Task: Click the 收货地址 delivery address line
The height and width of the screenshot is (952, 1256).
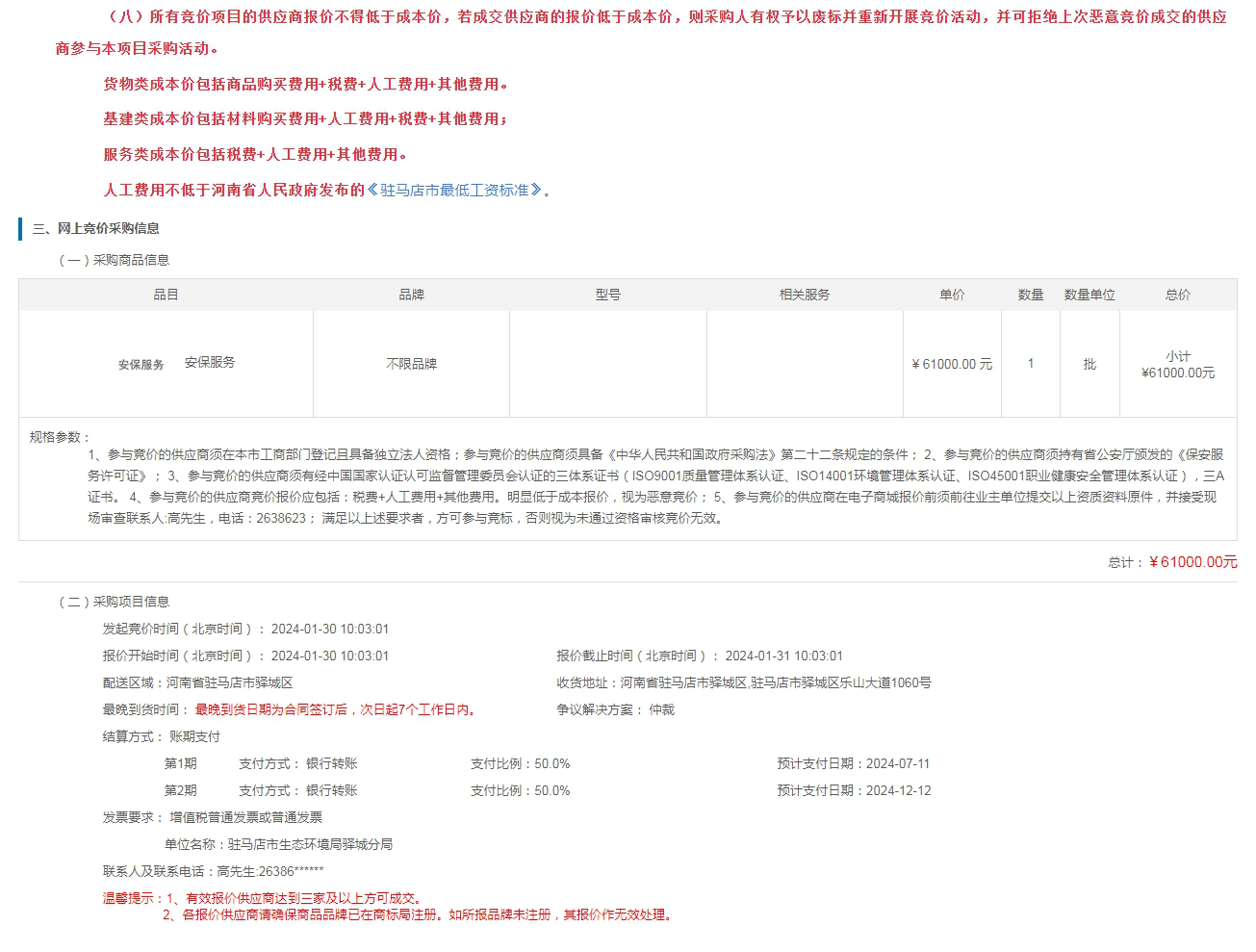Action: [743, 682]
